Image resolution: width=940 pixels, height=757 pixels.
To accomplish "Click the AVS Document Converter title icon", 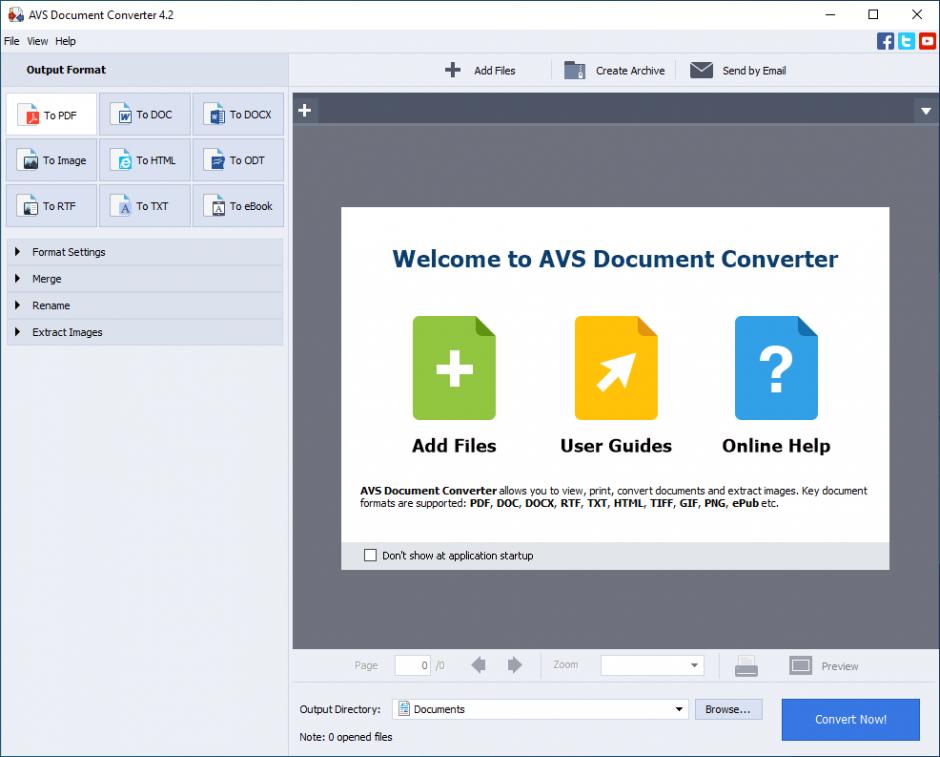I will [x=16, y=14].
